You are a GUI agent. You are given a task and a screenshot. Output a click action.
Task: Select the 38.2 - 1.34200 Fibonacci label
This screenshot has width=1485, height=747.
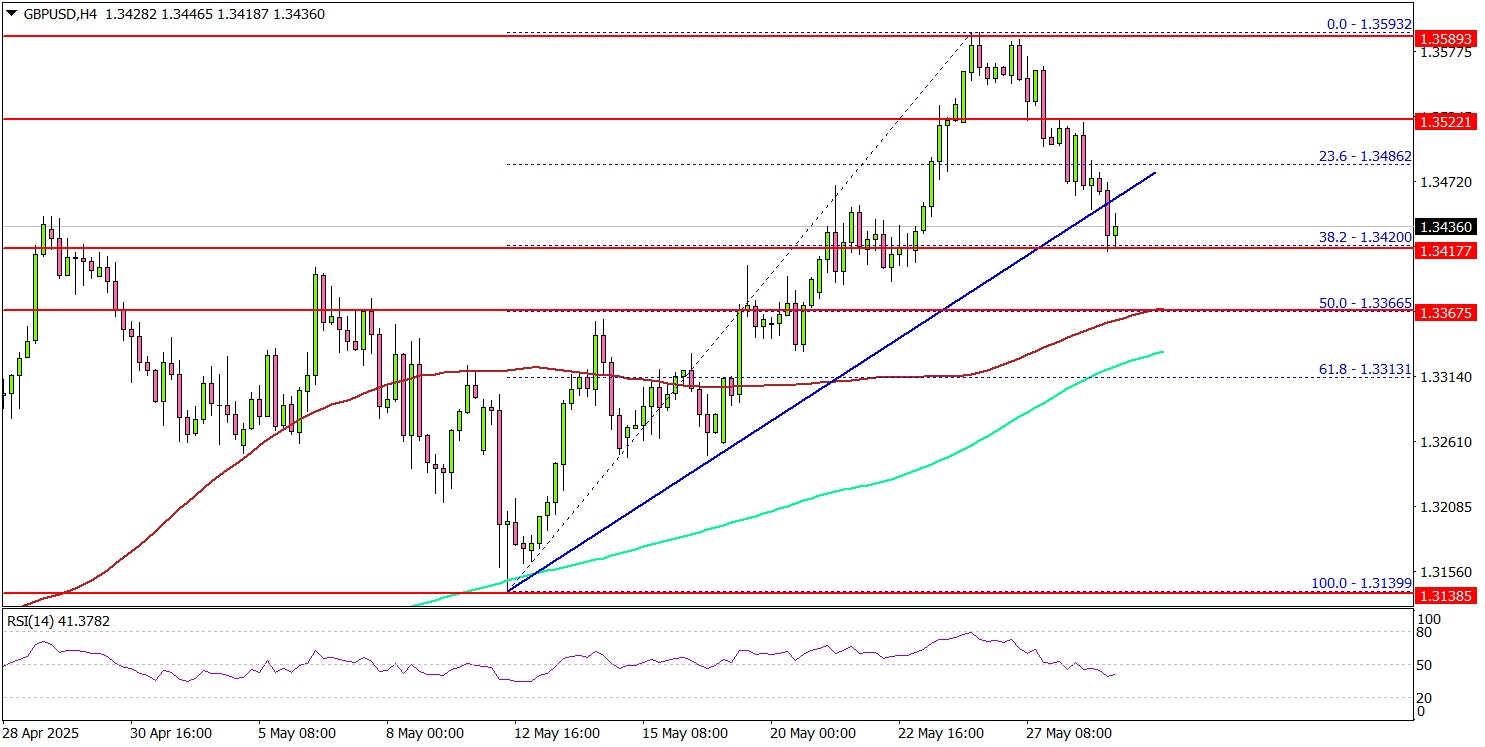click(1367, 238)
